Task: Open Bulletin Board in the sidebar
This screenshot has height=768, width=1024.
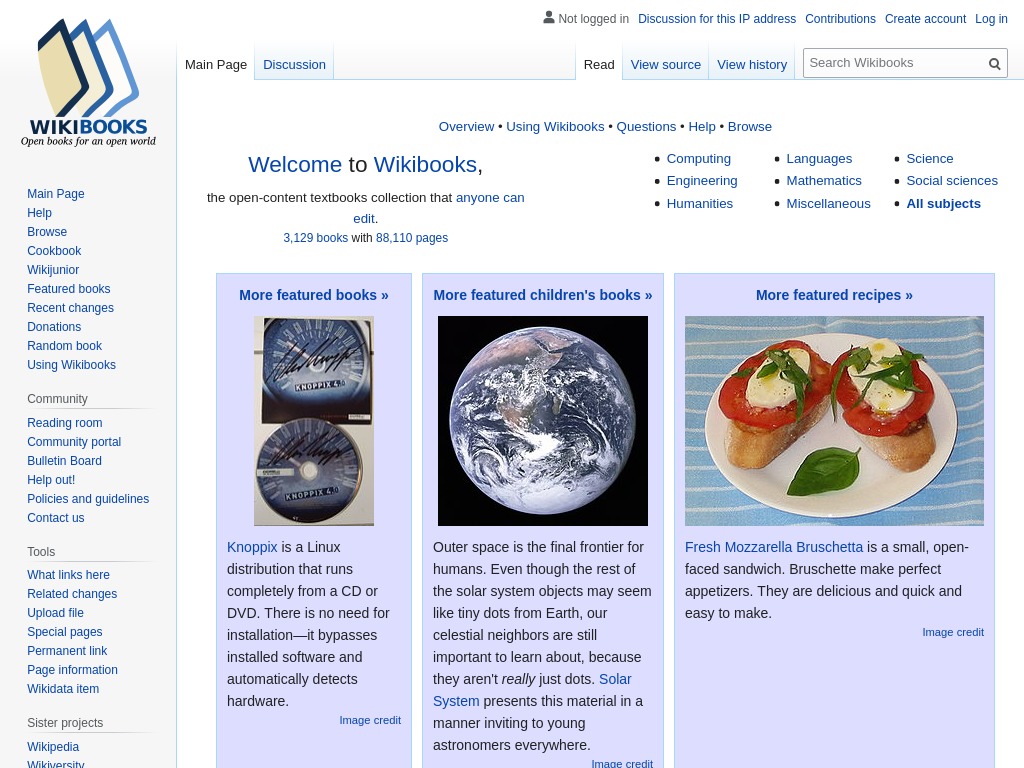Action: [x=65, y=460]
